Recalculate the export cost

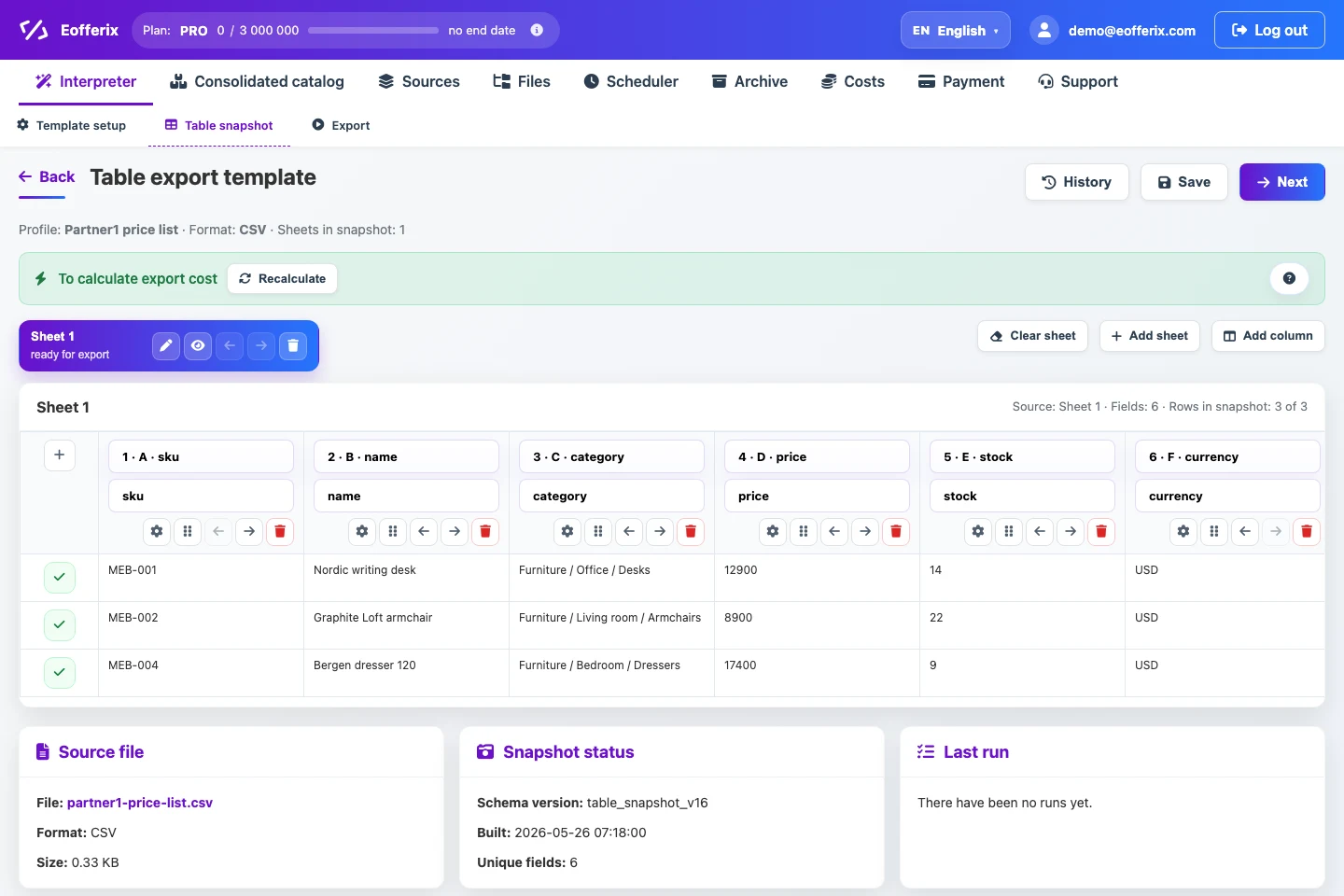[283, 278]
